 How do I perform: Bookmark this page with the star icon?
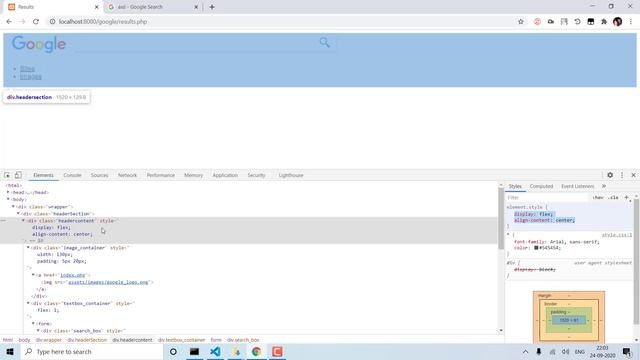coord(520,22)
